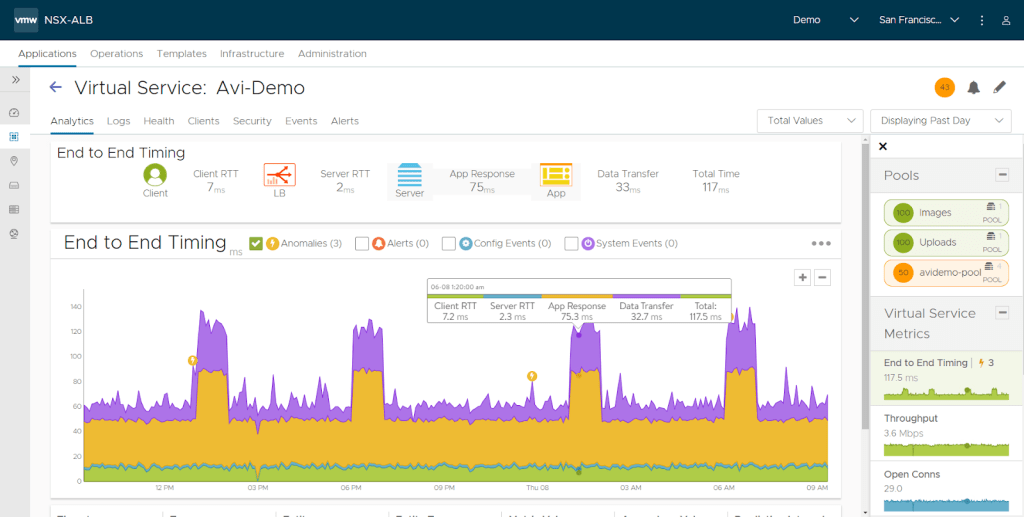
Task: Click the orange 43 health score badge
Action: point(944,88)
